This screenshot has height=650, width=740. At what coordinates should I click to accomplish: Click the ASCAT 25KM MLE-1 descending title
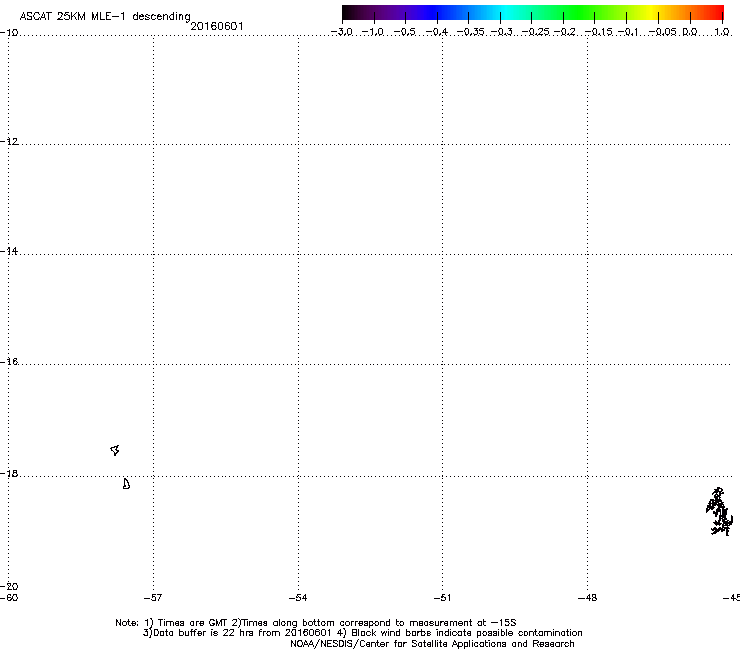105,17
